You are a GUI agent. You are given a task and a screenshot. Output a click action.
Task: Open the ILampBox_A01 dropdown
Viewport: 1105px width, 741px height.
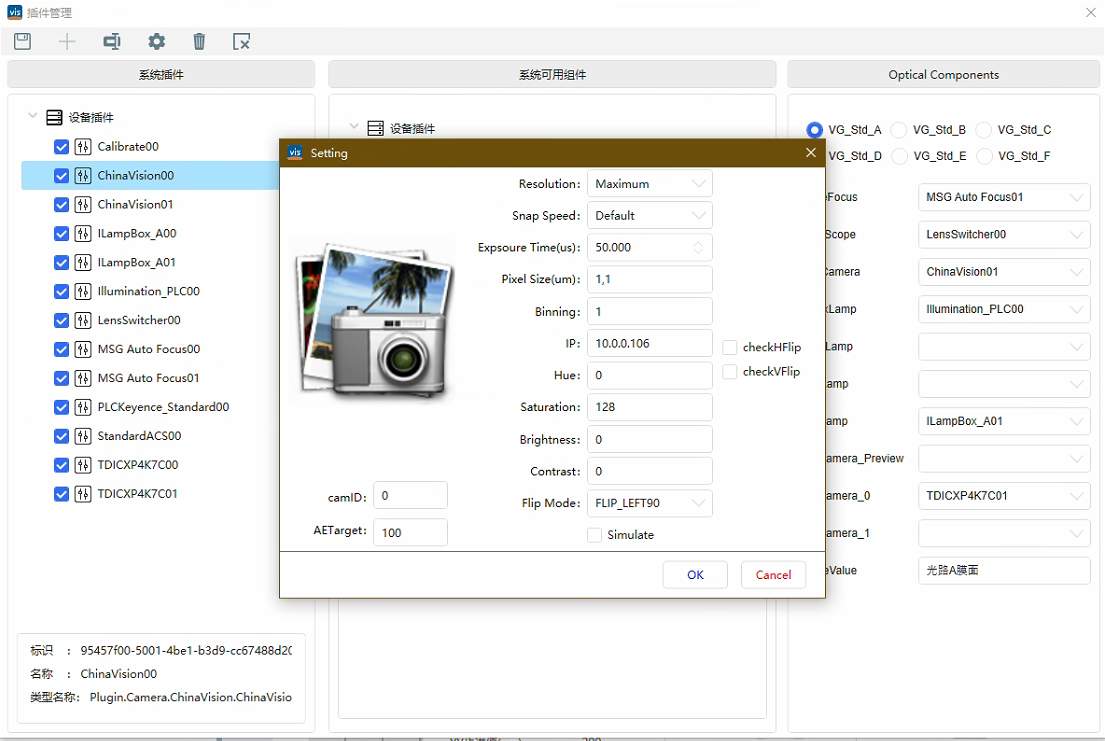point(1004,421)
